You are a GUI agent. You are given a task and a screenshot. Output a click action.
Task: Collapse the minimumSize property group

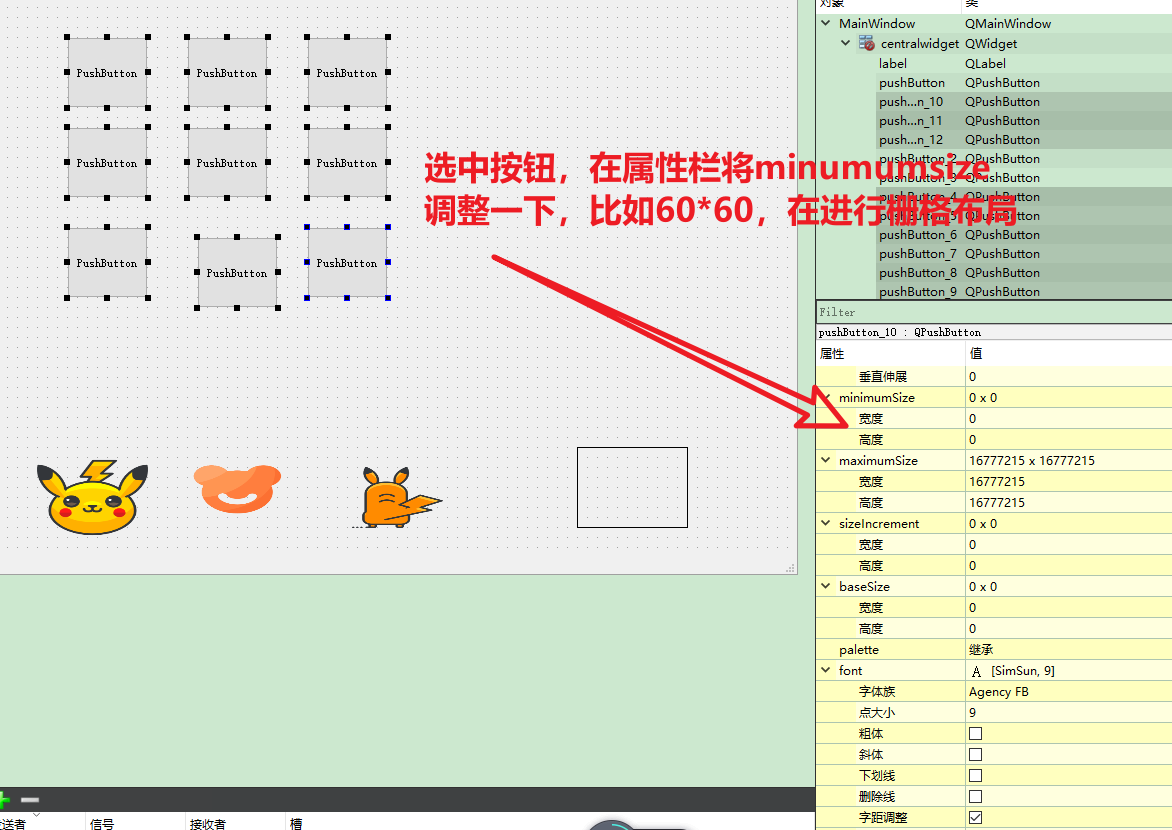[x=826, y=397]
